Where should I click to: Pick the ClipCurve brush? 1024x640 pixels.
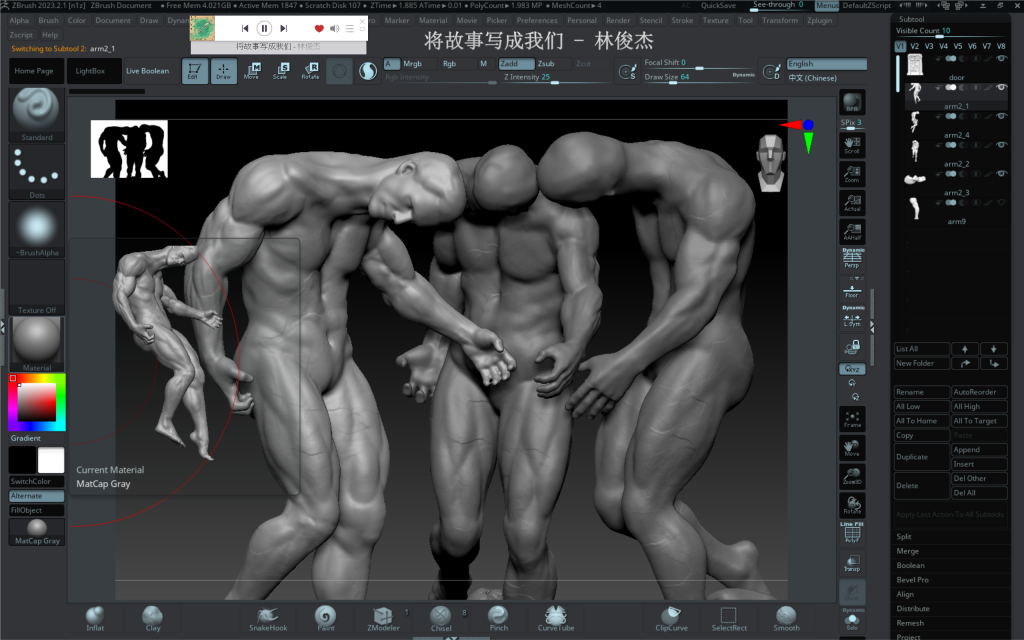672,618
